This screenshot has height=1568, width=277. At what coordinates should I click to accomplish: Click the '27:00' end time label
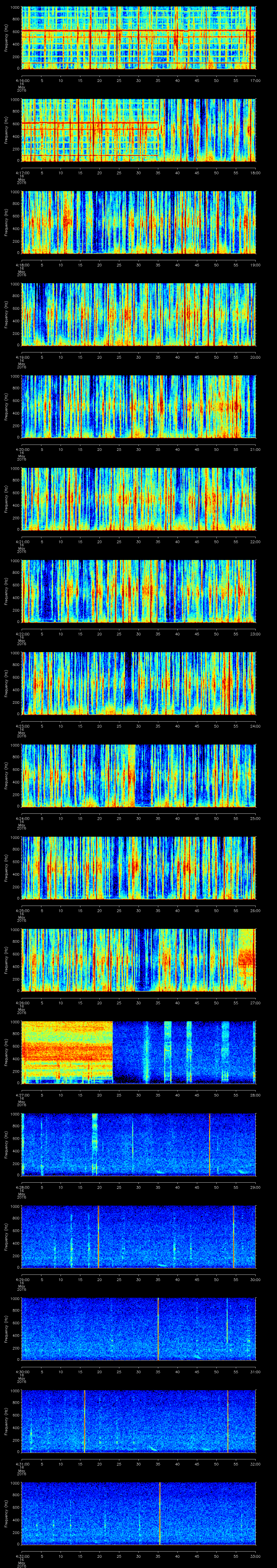[255, 1003]
